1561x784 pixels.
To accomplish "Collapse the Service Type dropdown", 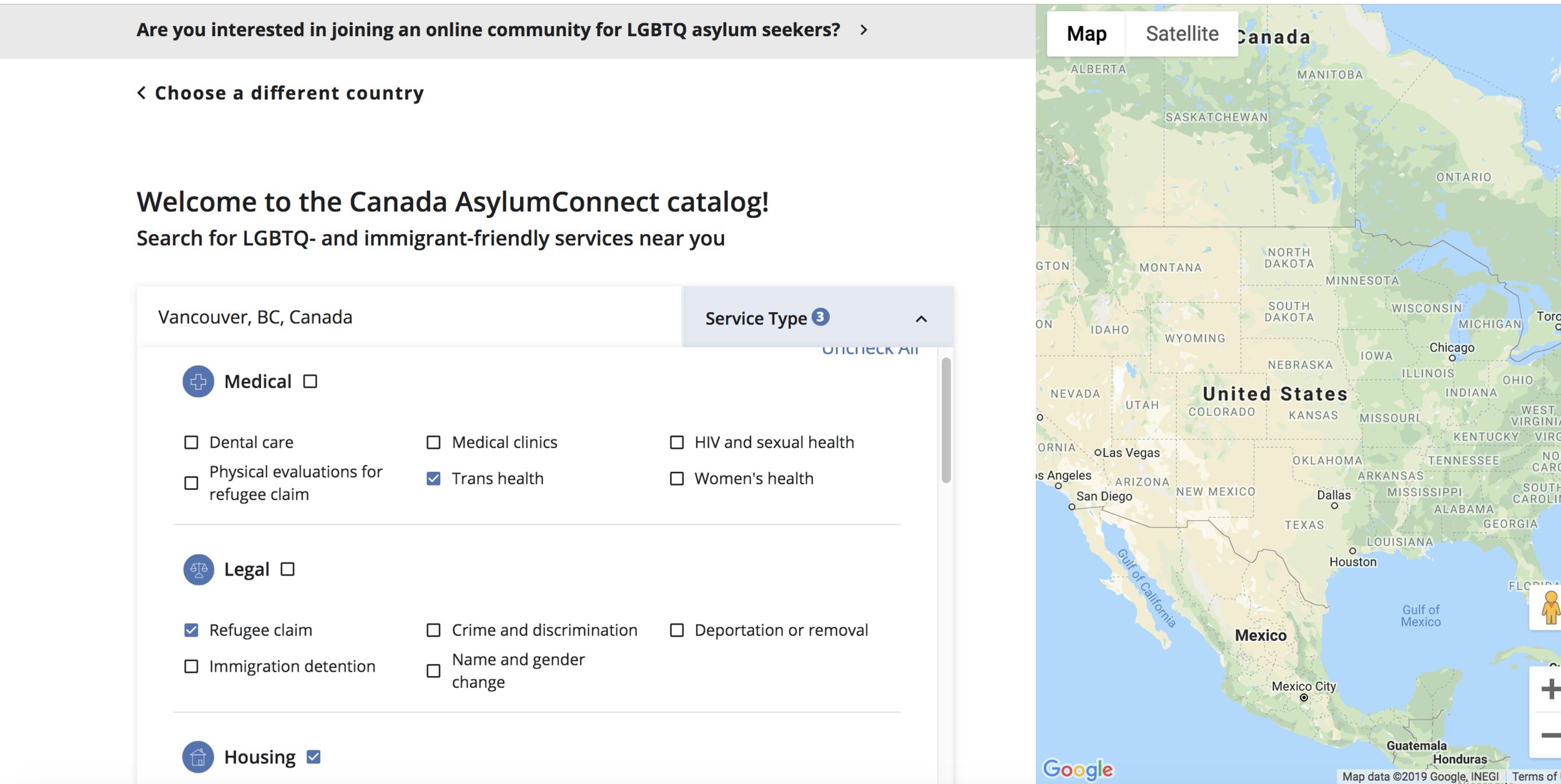I will coord(819,317).
